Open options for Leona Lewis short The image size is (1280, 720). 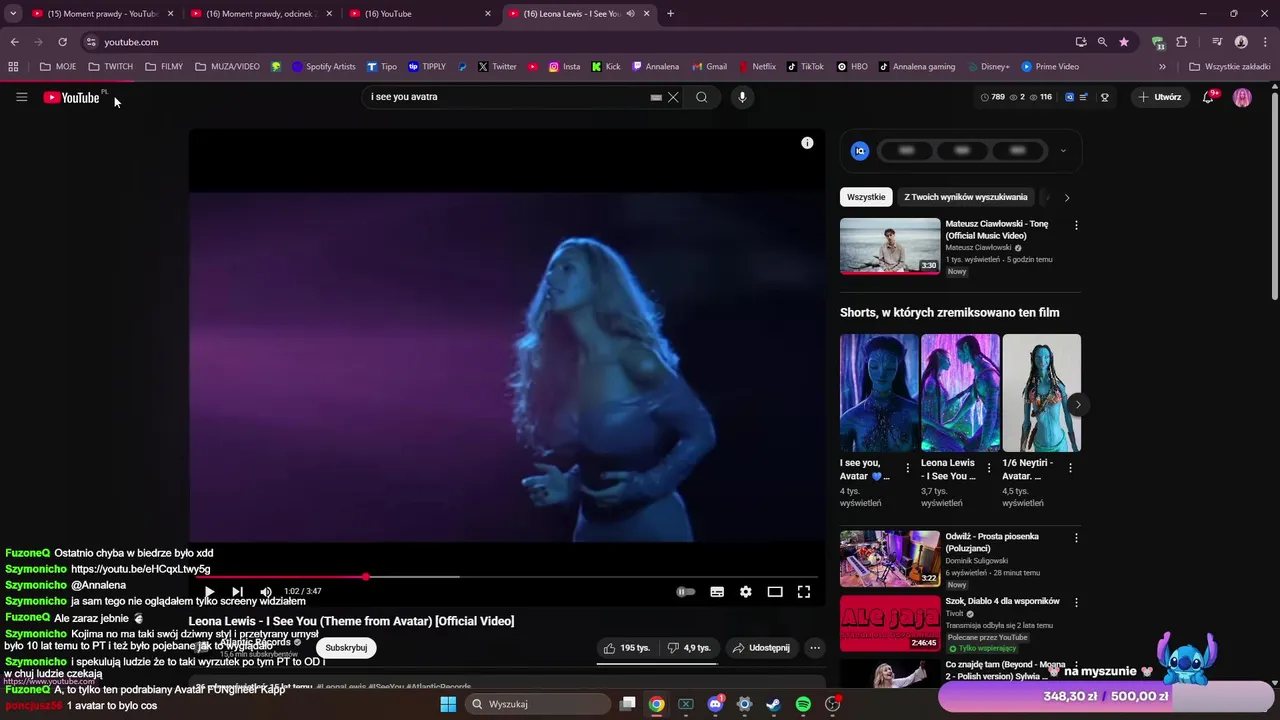tap(989, 467)
